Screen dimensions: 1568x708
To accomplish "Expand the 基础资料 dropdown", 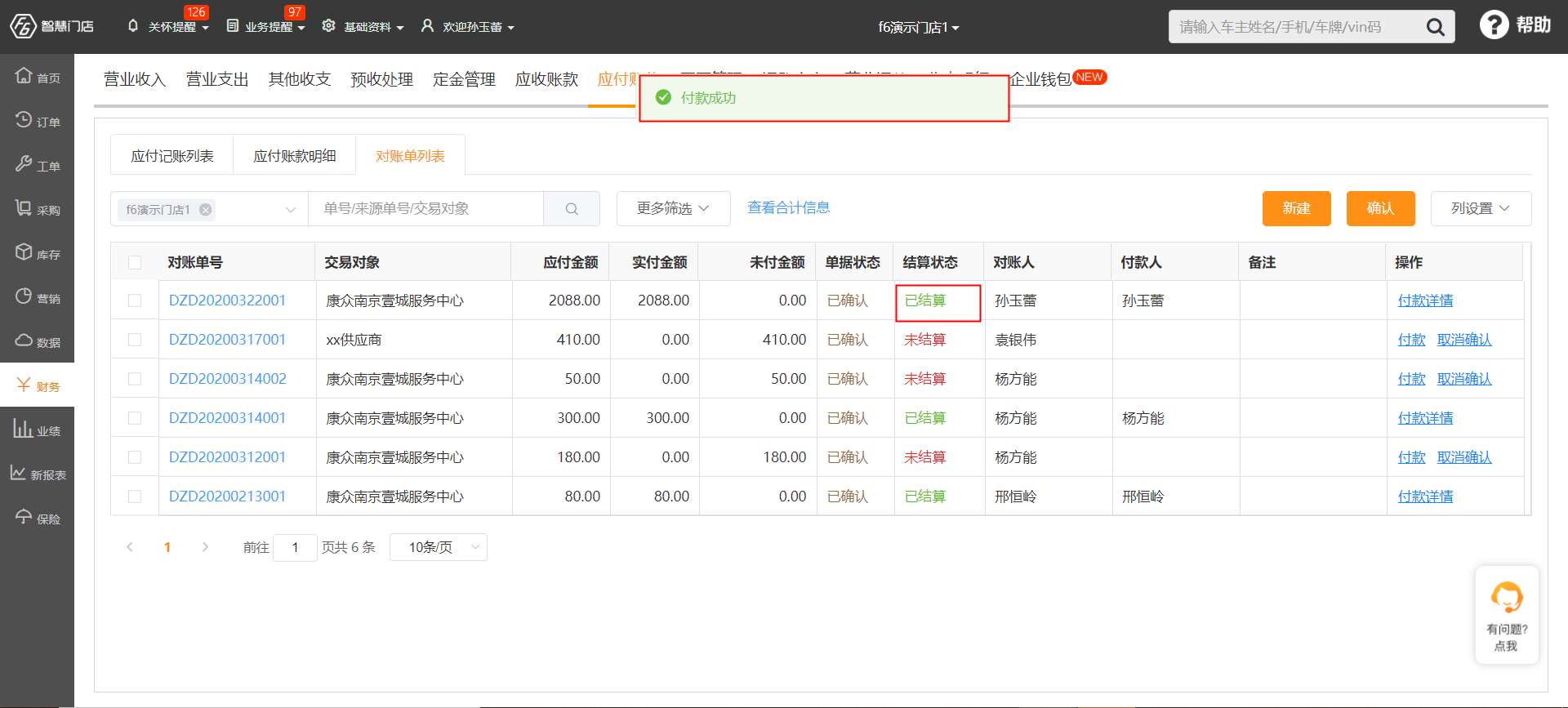I will 363,27.
